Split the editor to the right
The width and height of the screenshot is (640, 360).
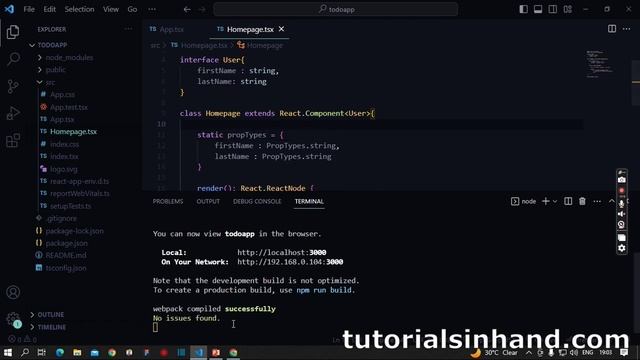pyautogui.click(x=612, y=29)
